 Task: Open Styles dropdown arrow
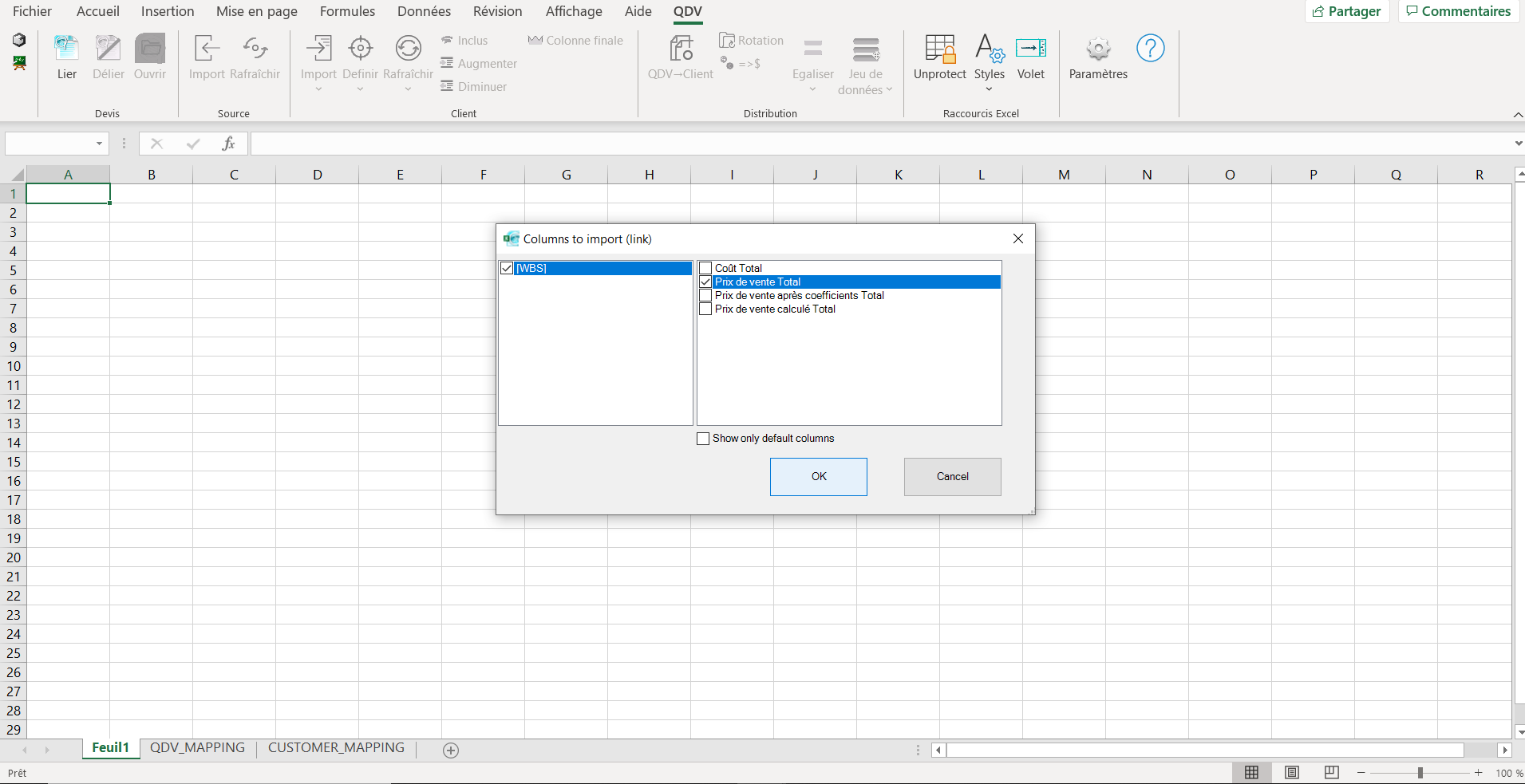point(989,89)
